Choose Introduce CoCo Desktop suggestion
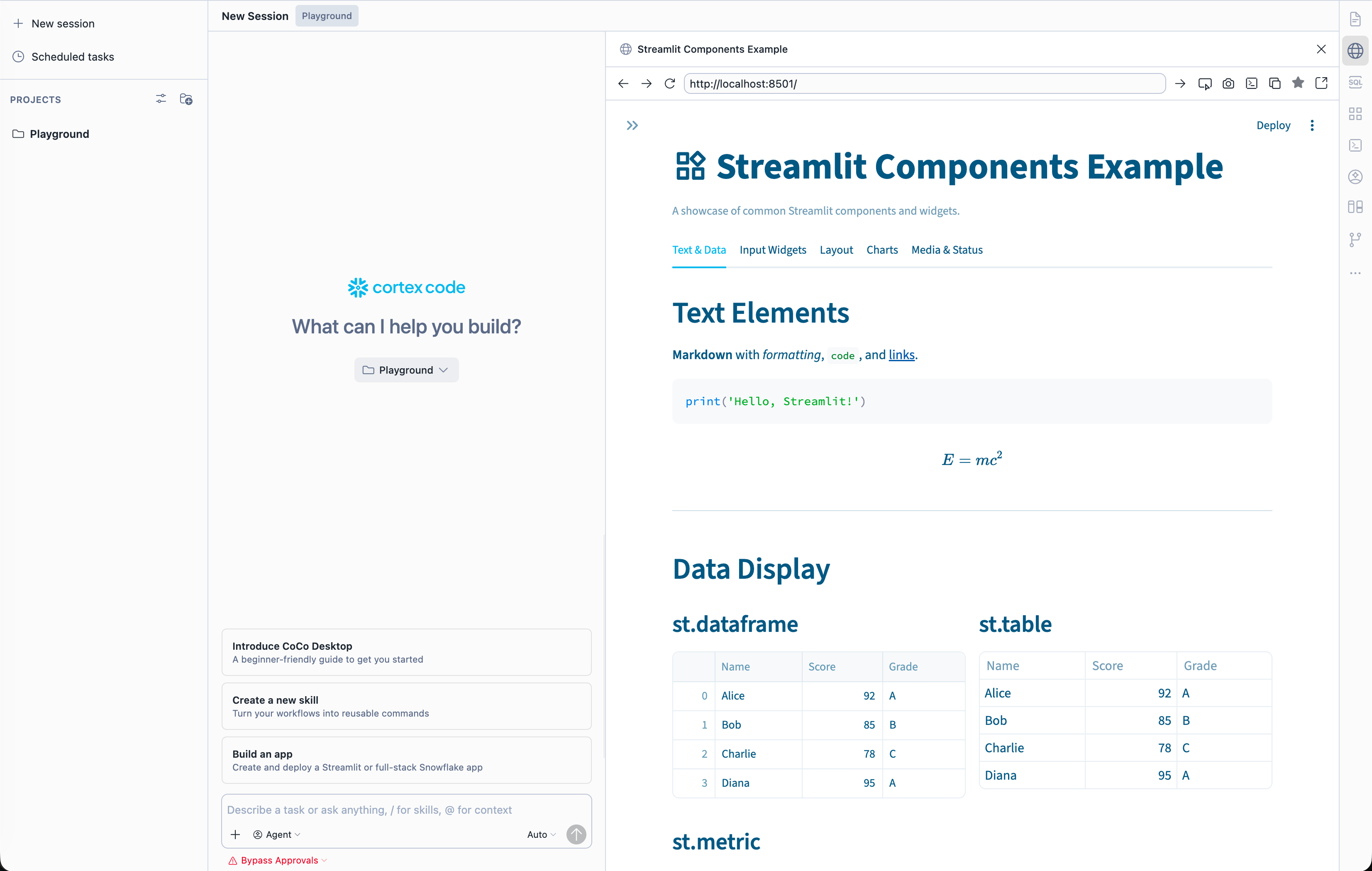Screen dimensions: 1372x871 (x=406, y=652)
